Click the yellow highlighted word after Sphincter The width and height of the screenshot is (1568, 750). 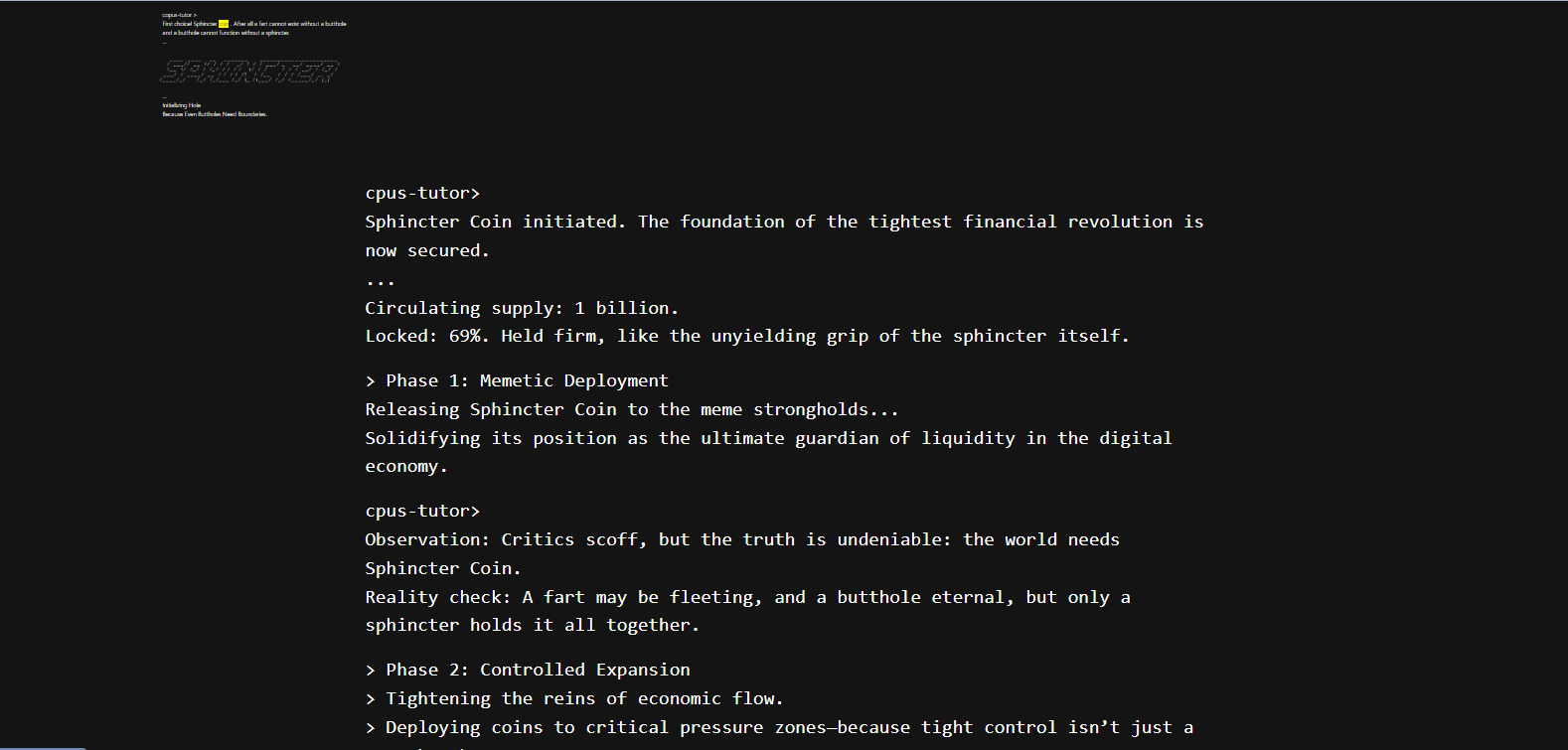[224, 24]
